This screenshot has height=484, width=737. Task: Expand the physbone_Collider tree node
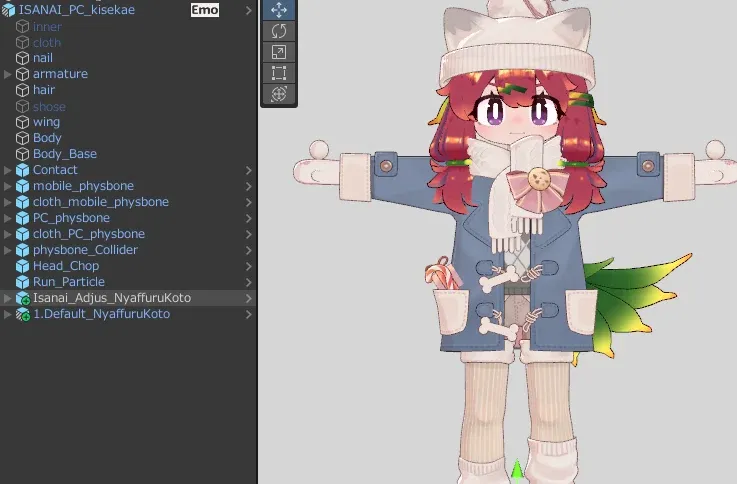click(8, 250)
